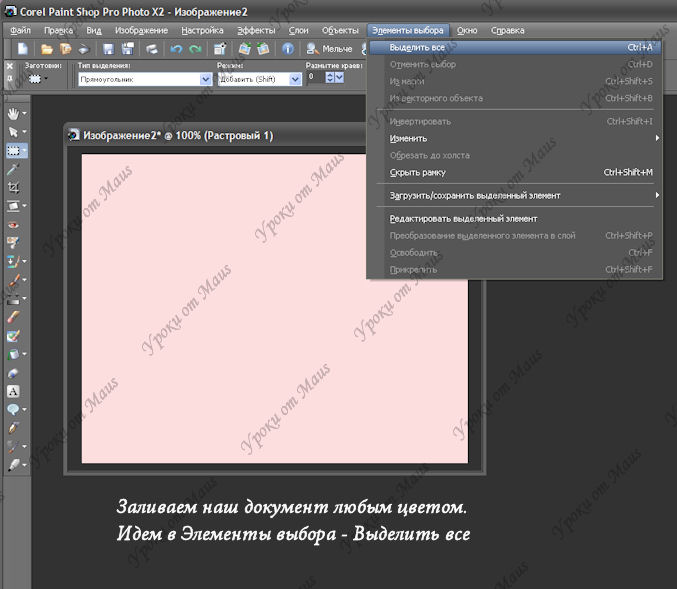Choose the Red Eye tool
The image size is (677, 589).
14,225
